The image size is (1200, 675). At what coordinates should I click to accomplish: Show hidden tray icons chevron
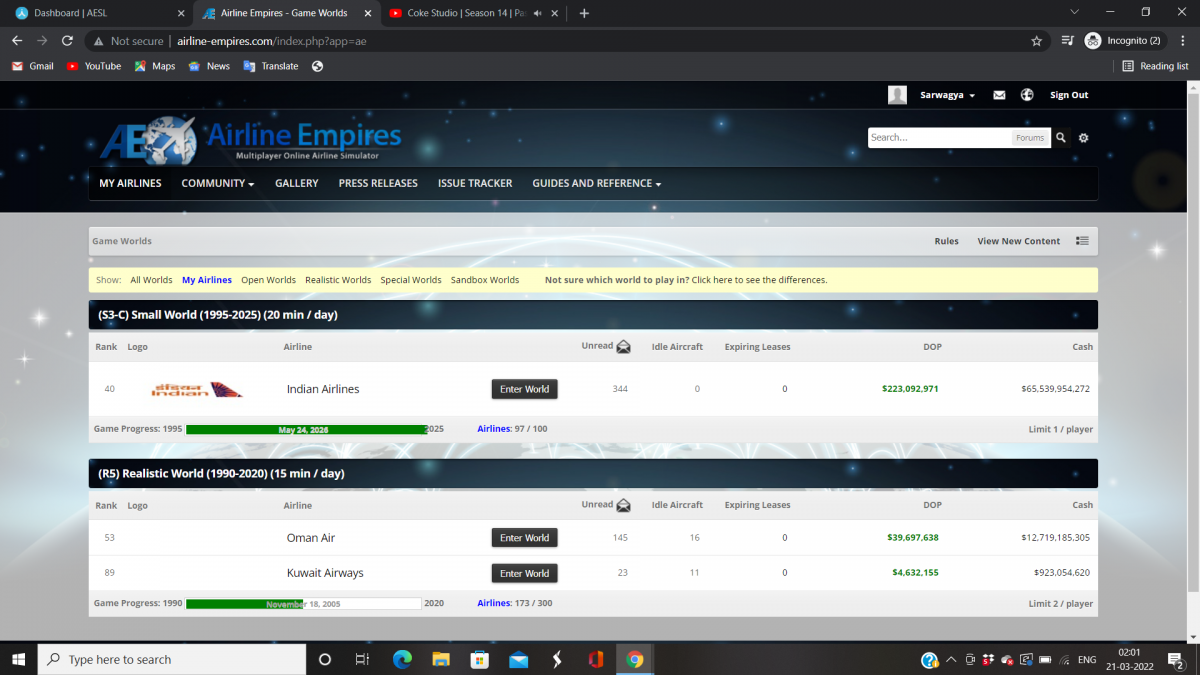(x=950, y=660)
